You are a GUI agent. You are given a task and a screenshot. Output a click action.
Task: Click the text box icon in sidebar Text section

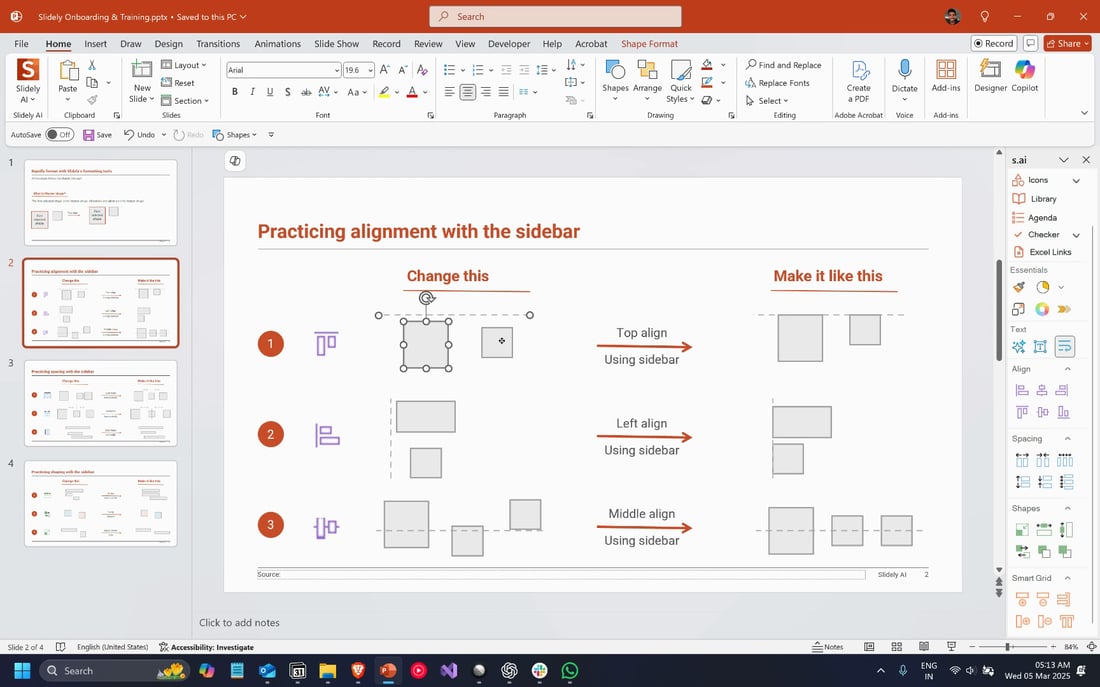coord(1040,346)
